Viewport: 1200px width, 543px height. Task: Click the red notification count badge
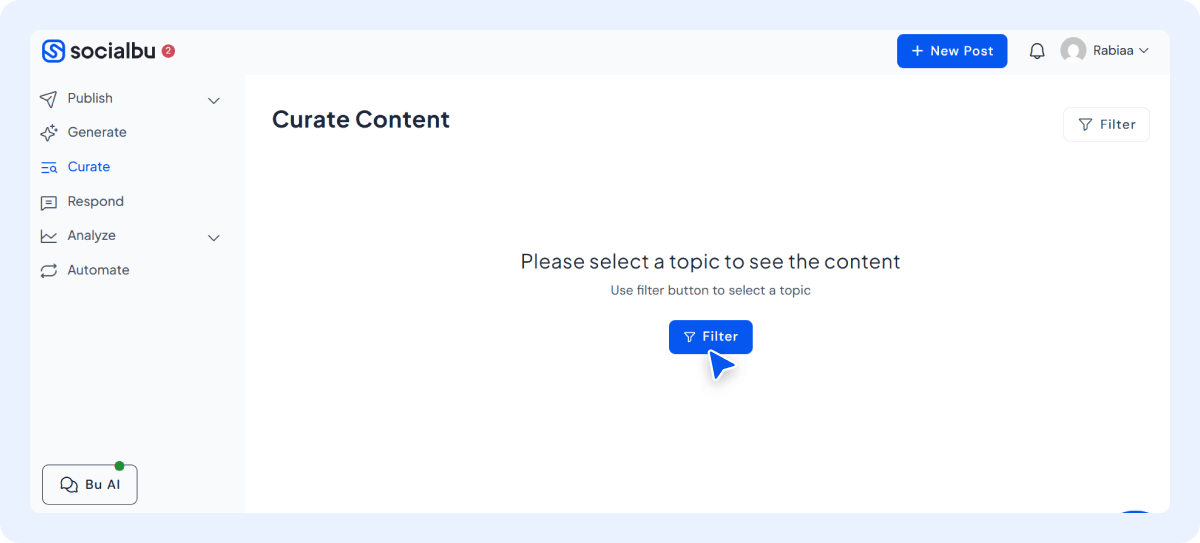click(168, 51)
